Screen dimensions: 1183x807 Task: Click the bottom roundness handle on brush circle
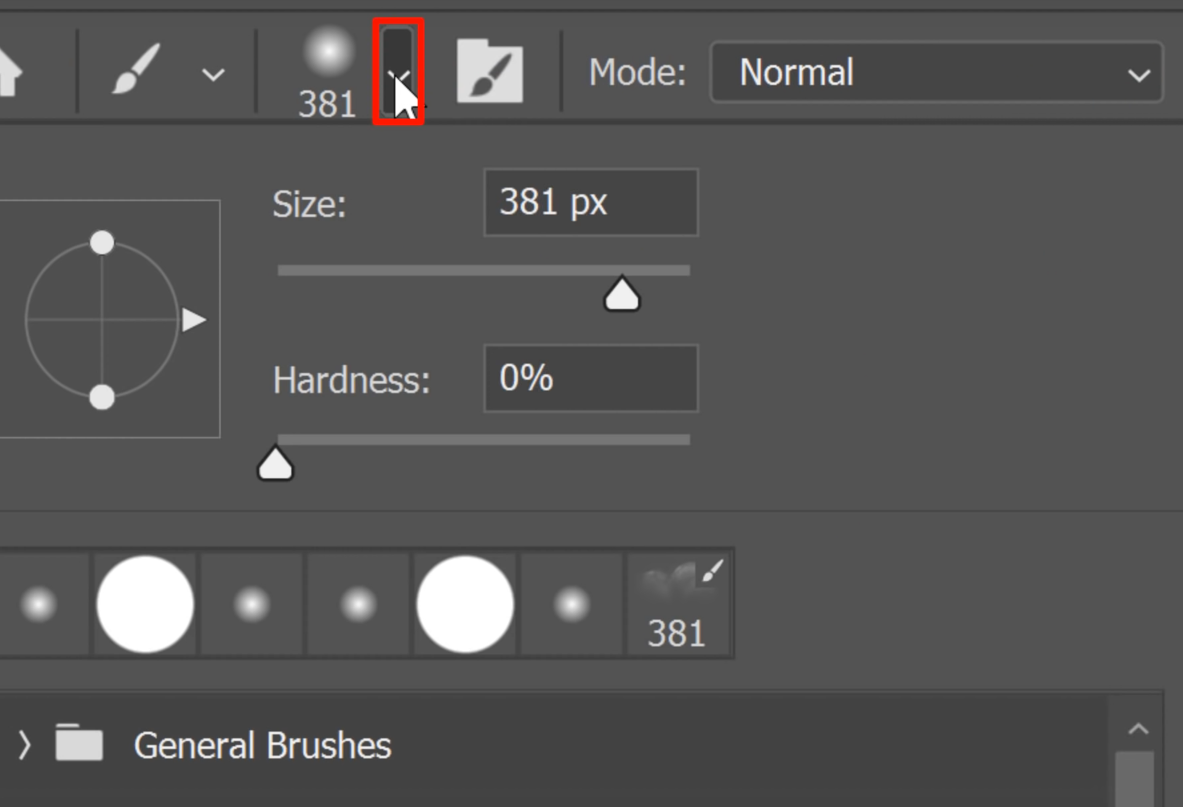point(102,398)
